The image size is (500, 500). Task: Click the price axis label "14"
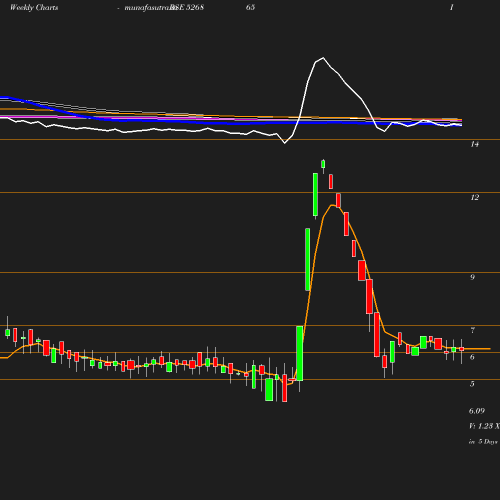[474, 144]
